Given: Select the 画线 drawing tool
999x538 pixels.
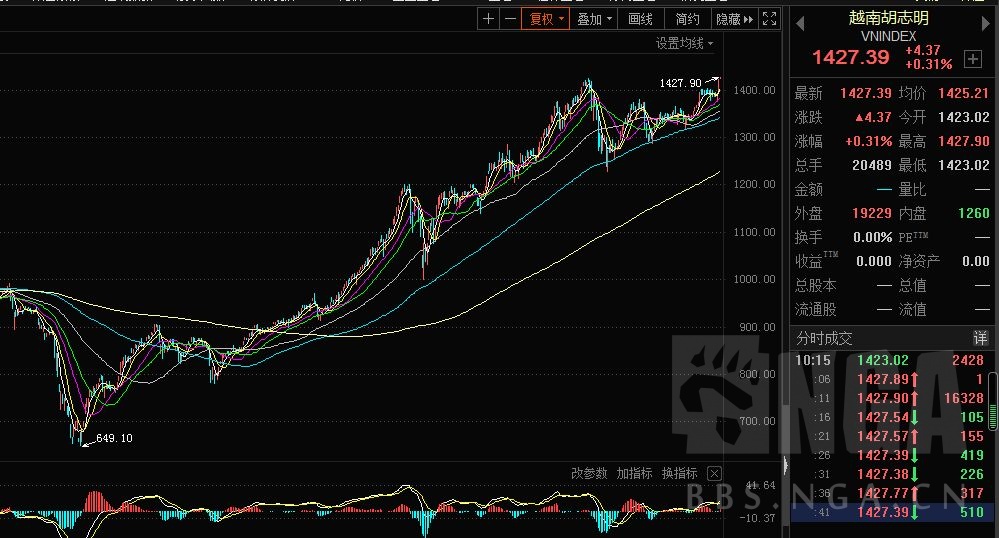Looking at the screenshot, I should [640, 19].
